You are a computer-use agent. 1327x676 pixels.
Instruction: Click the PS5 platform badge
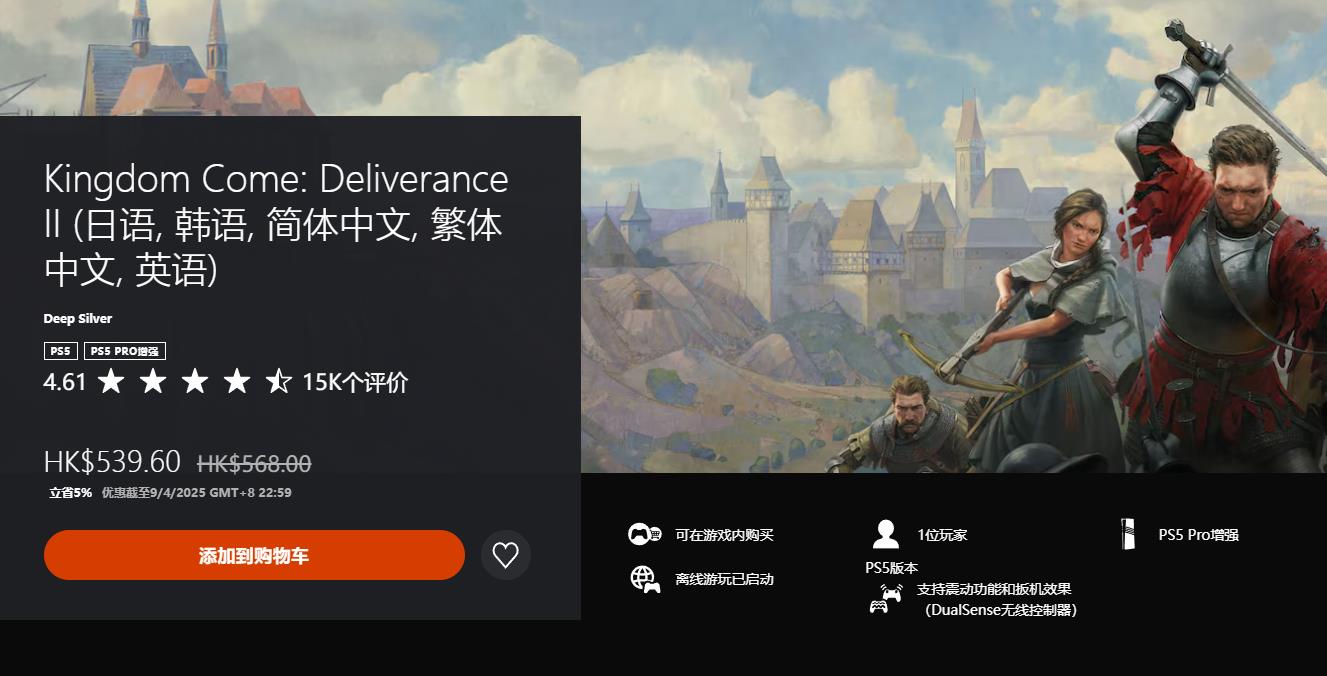coord(61,351)
